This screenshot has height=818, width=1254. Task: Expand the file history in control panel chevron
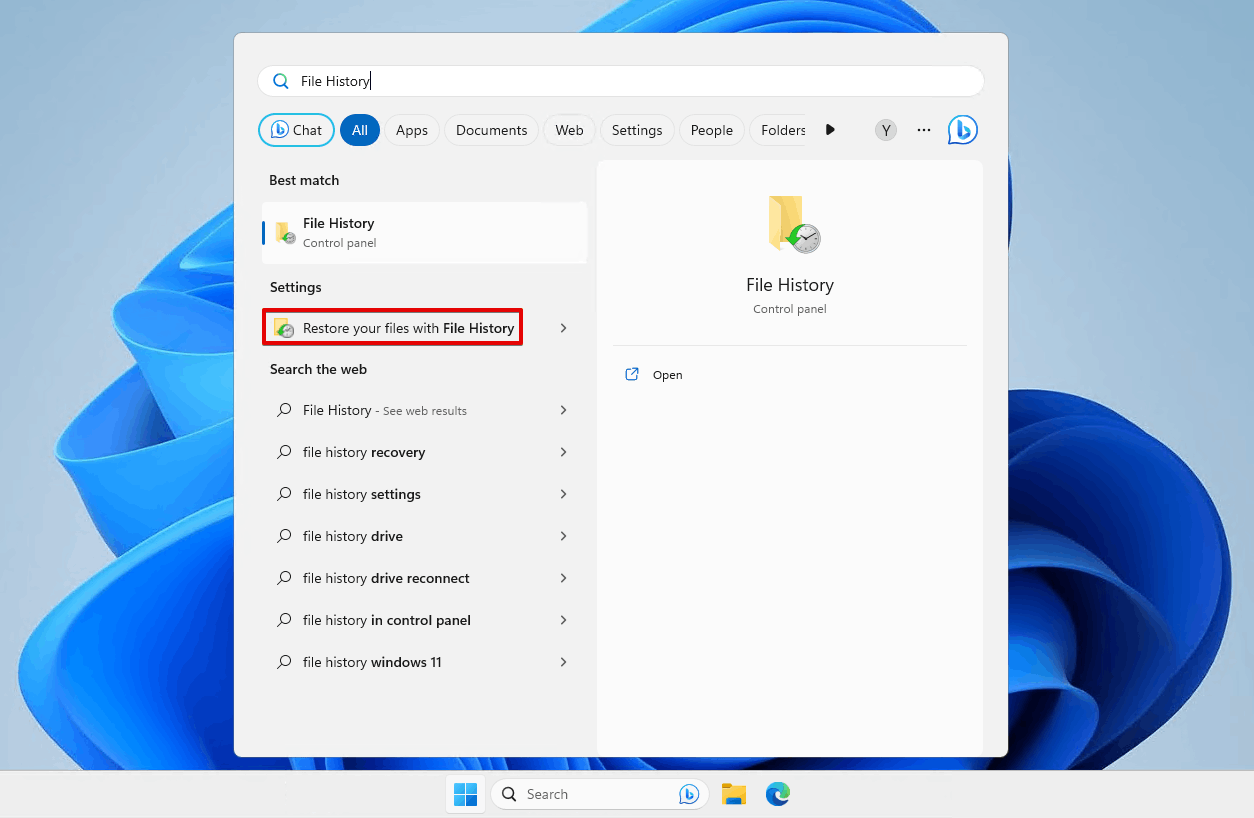click(x=563, y=620)
